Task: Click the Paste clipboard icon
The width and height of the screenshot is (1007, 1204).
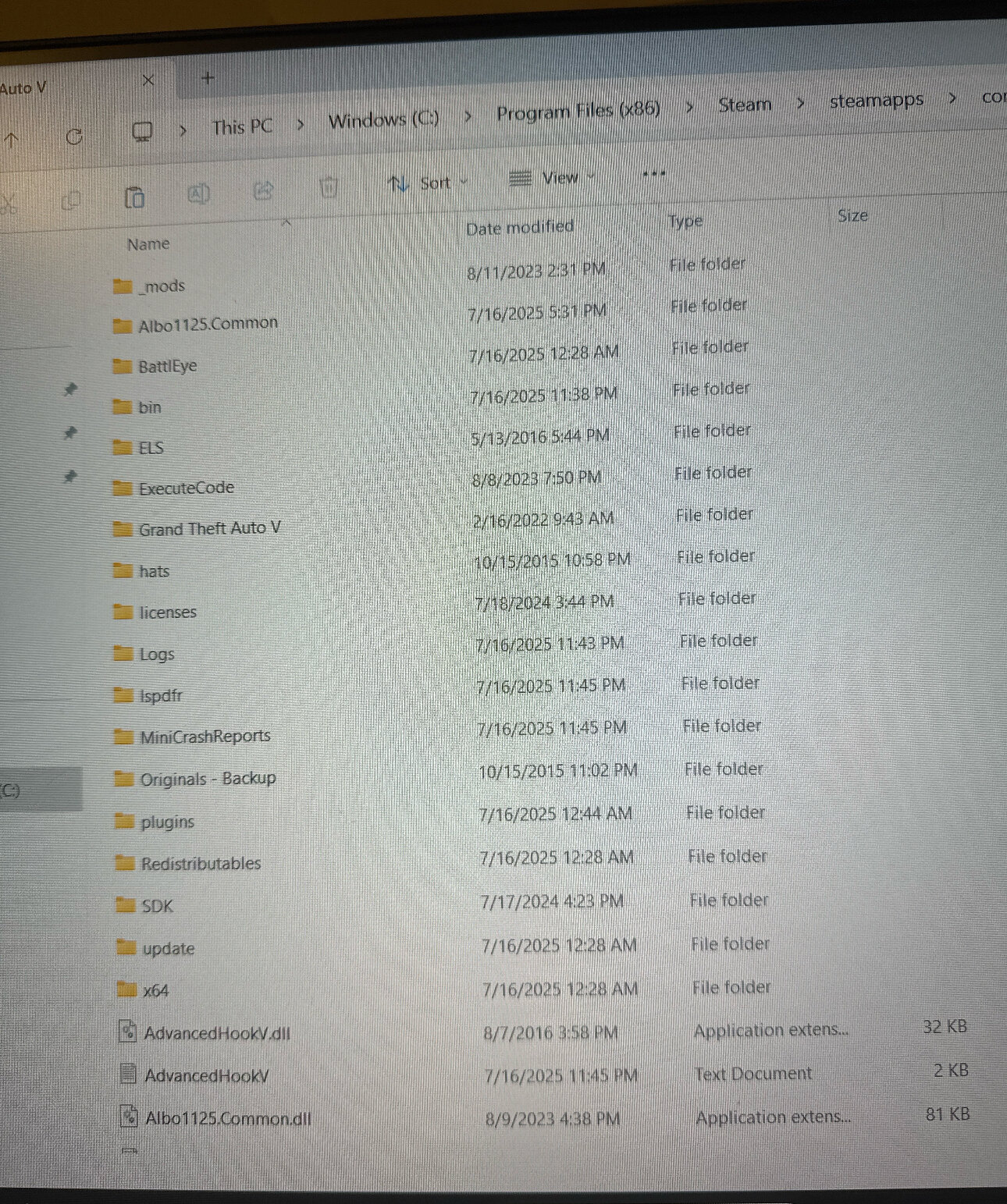Action: pyautogui.click(x=134, y=197)
